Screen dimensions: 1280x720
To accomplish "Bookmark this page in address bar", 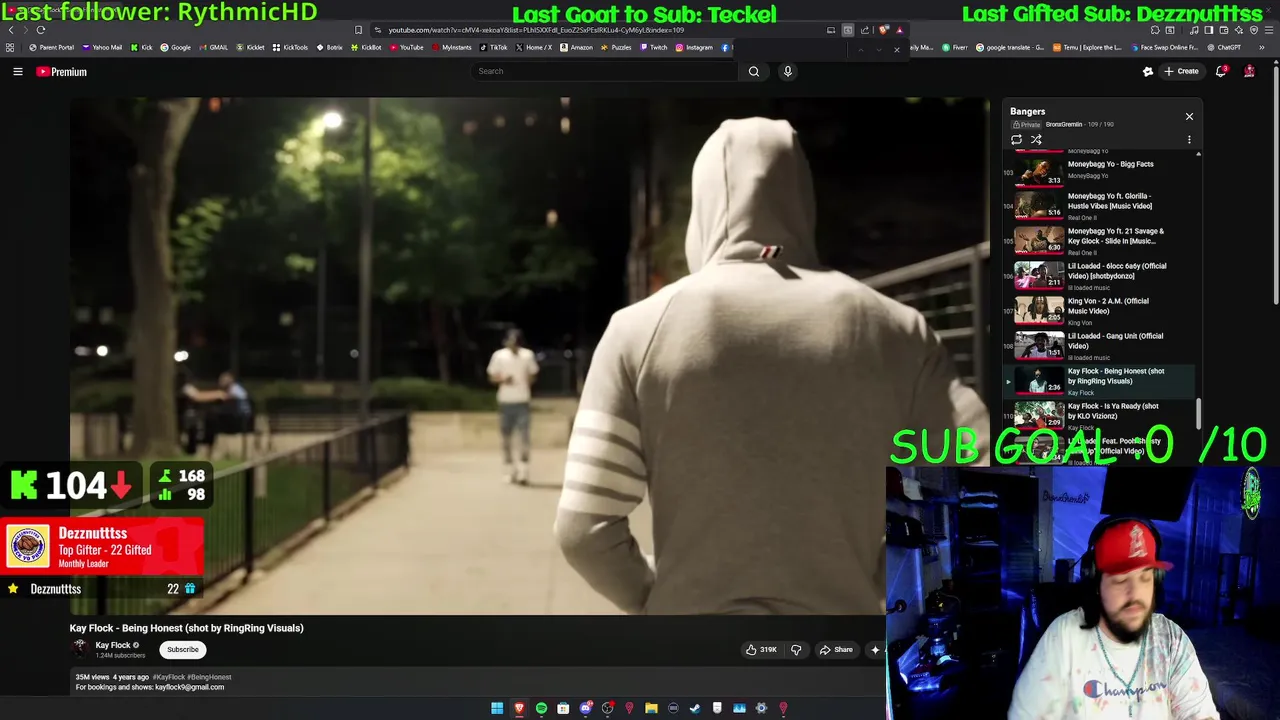I will (358, 30).
